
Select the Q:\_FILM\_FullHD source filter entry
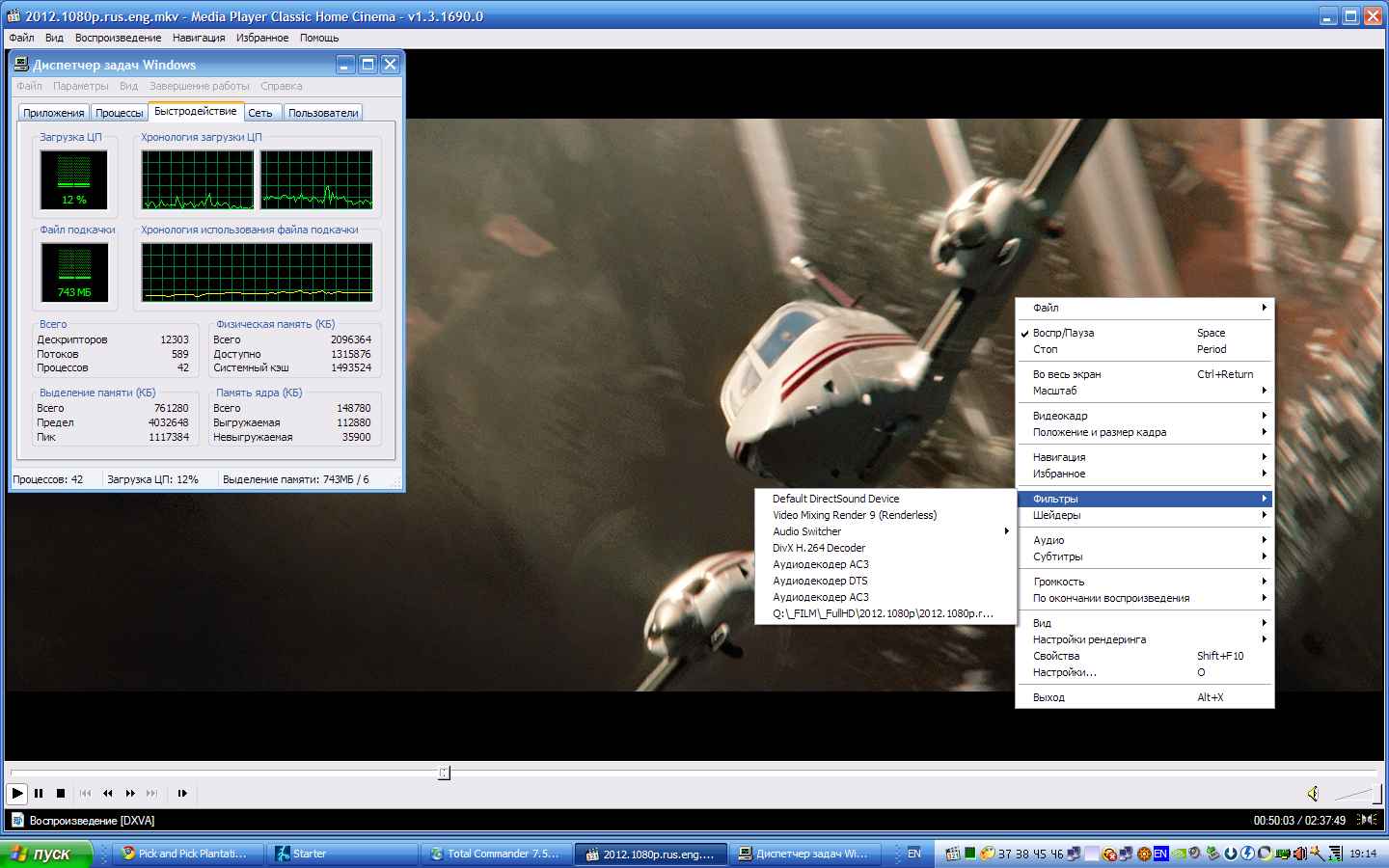[885, 613]
